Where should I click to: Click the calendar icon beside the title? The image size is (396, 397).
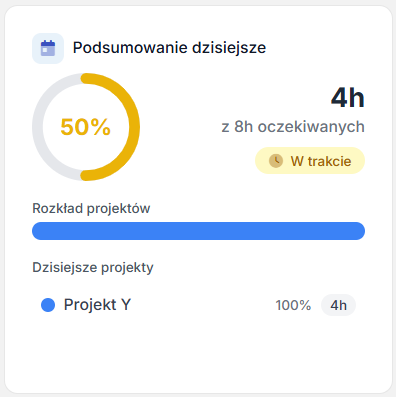[48, 48]
